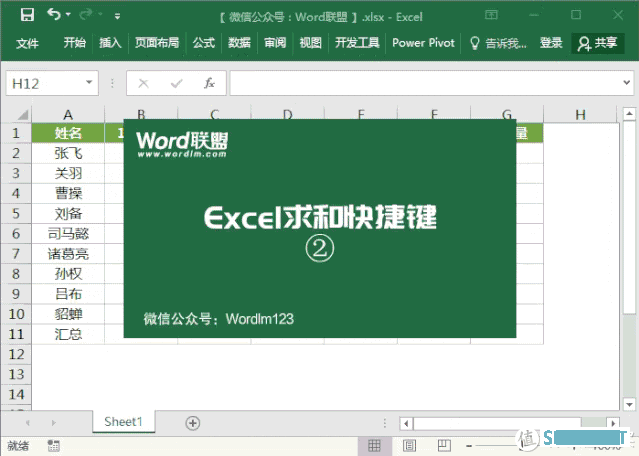Image resolution: width=639 pixels, height=456 pixels.
Task: Switch to Page Break Preview icon
Action: (x=444, y=445)
